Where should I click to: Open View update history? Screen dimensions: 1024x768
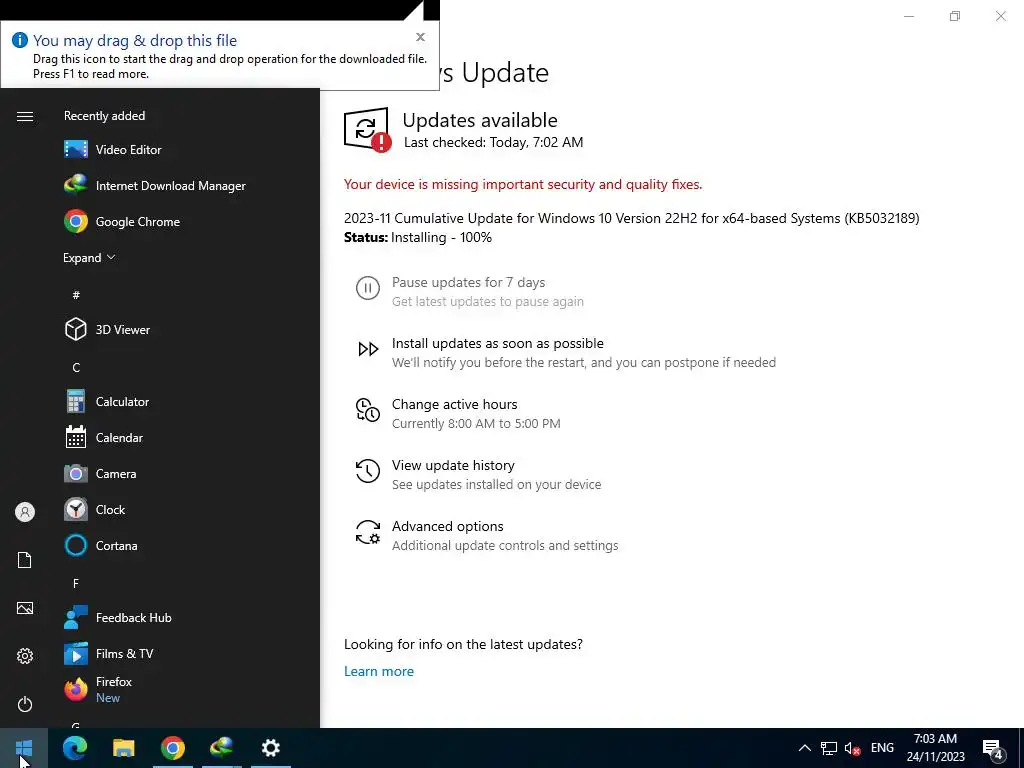tap(477, 474)
